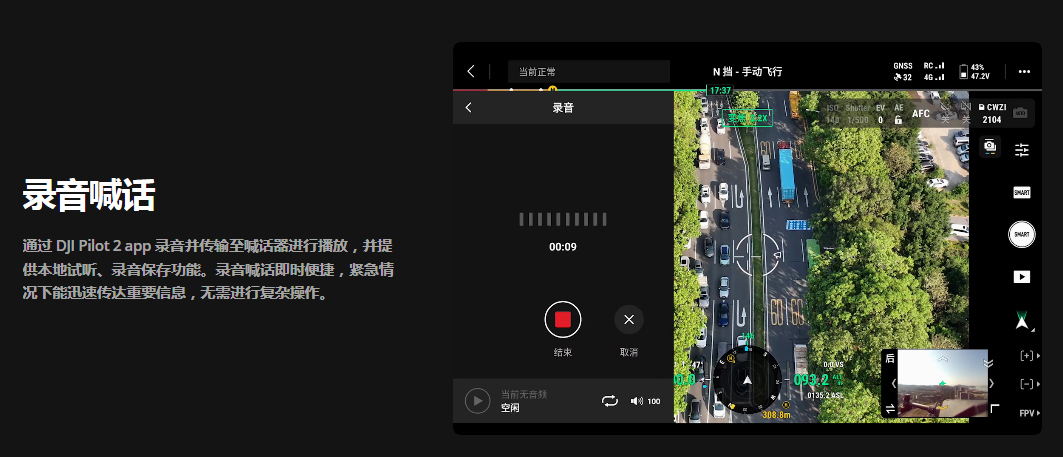Click the top-left app back arrow
This screenshot has height=457, width=1063.
click(x=471, y=71)
